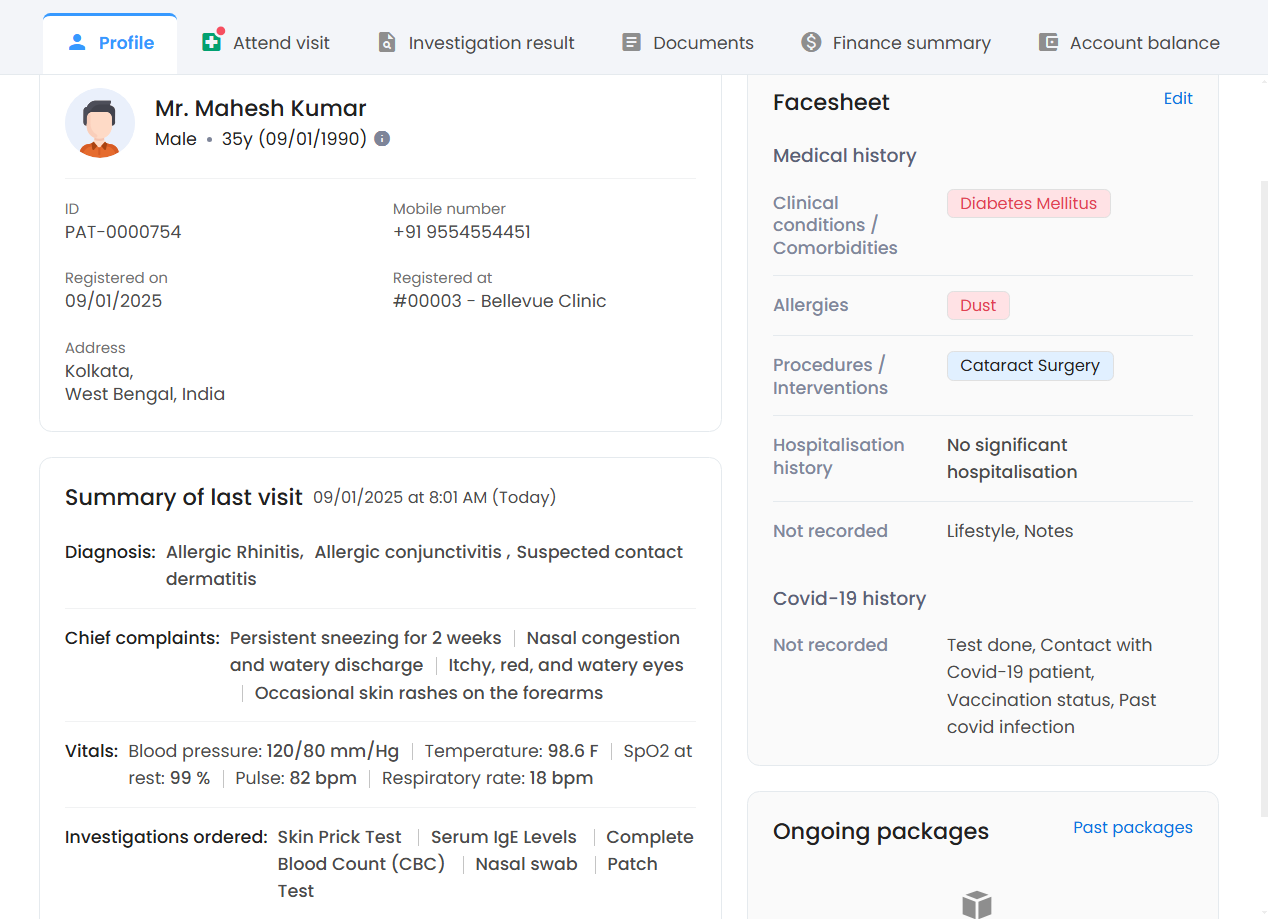The width and height of the screenshot is (1268, 919).
Task: Edit the Facesheet details
Action: pyautogui.click(x=1178, y=98)
